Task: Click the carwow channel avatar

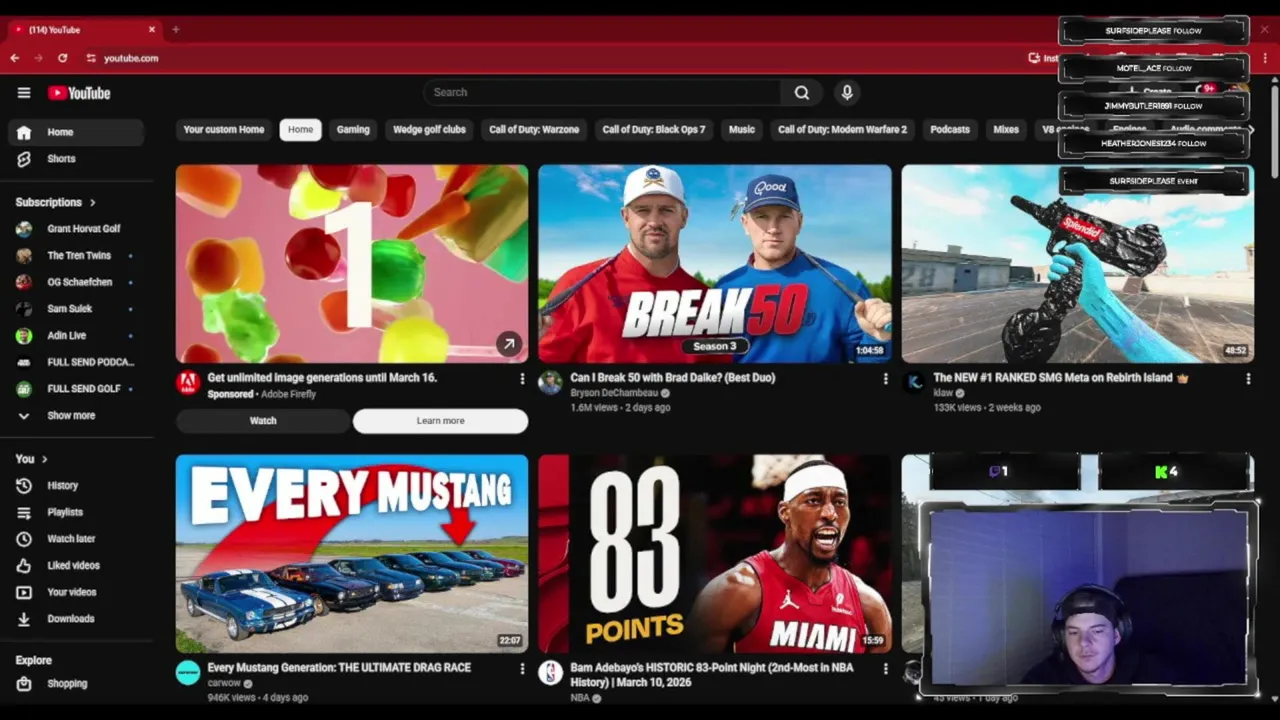Action: coord(188,672)
